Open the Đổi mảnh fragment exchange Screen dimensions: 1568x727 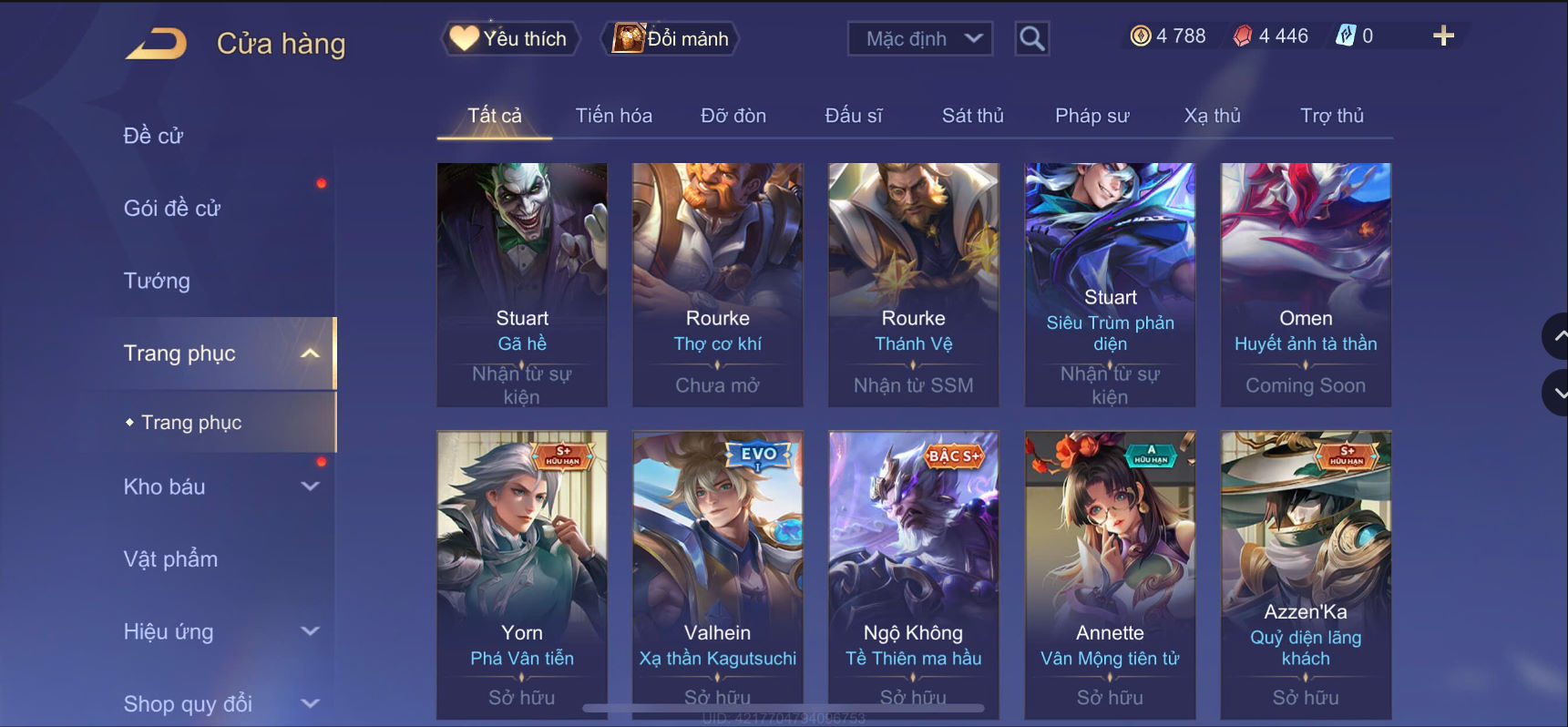(670, 38)
